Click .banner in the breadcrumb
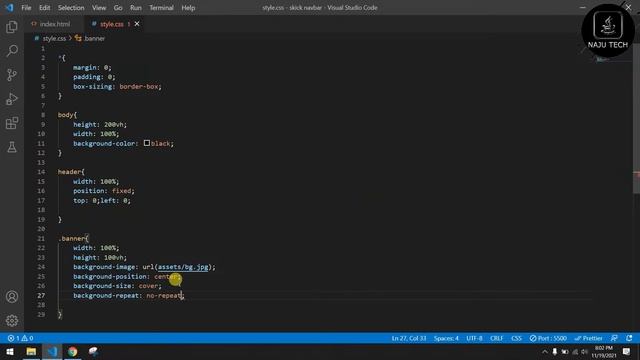This screenshot has width=640, height=360. pyautogui.click(x=94, y=38)
